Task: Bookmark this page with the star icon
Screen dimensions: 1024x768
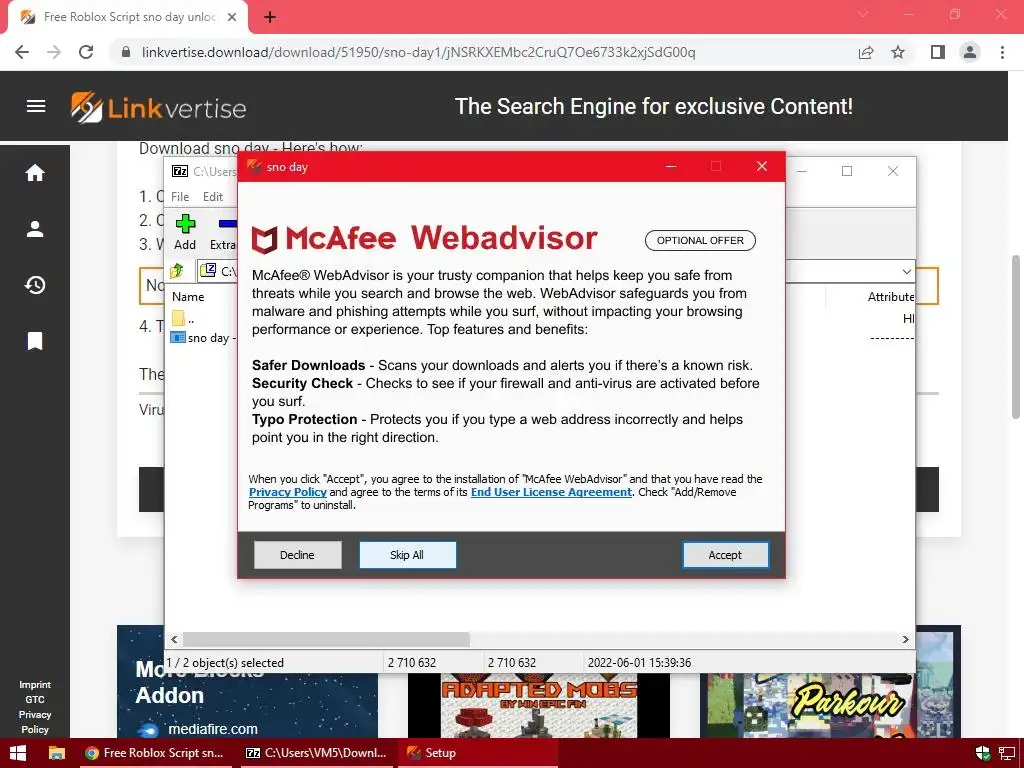Action: [x=898, y=52]
